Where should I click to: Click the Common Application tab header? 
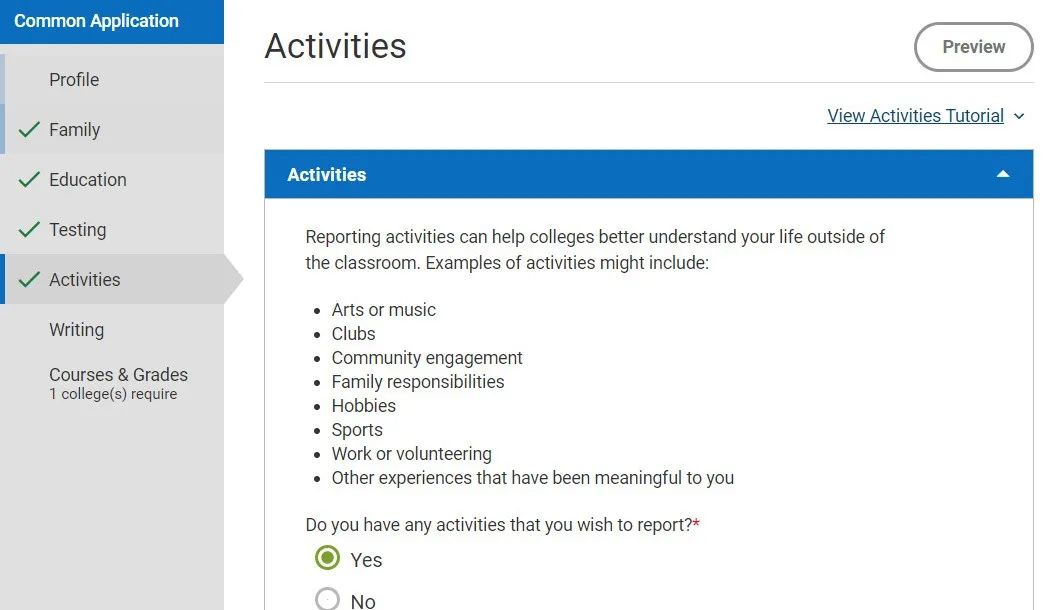(x=97, y=21)
